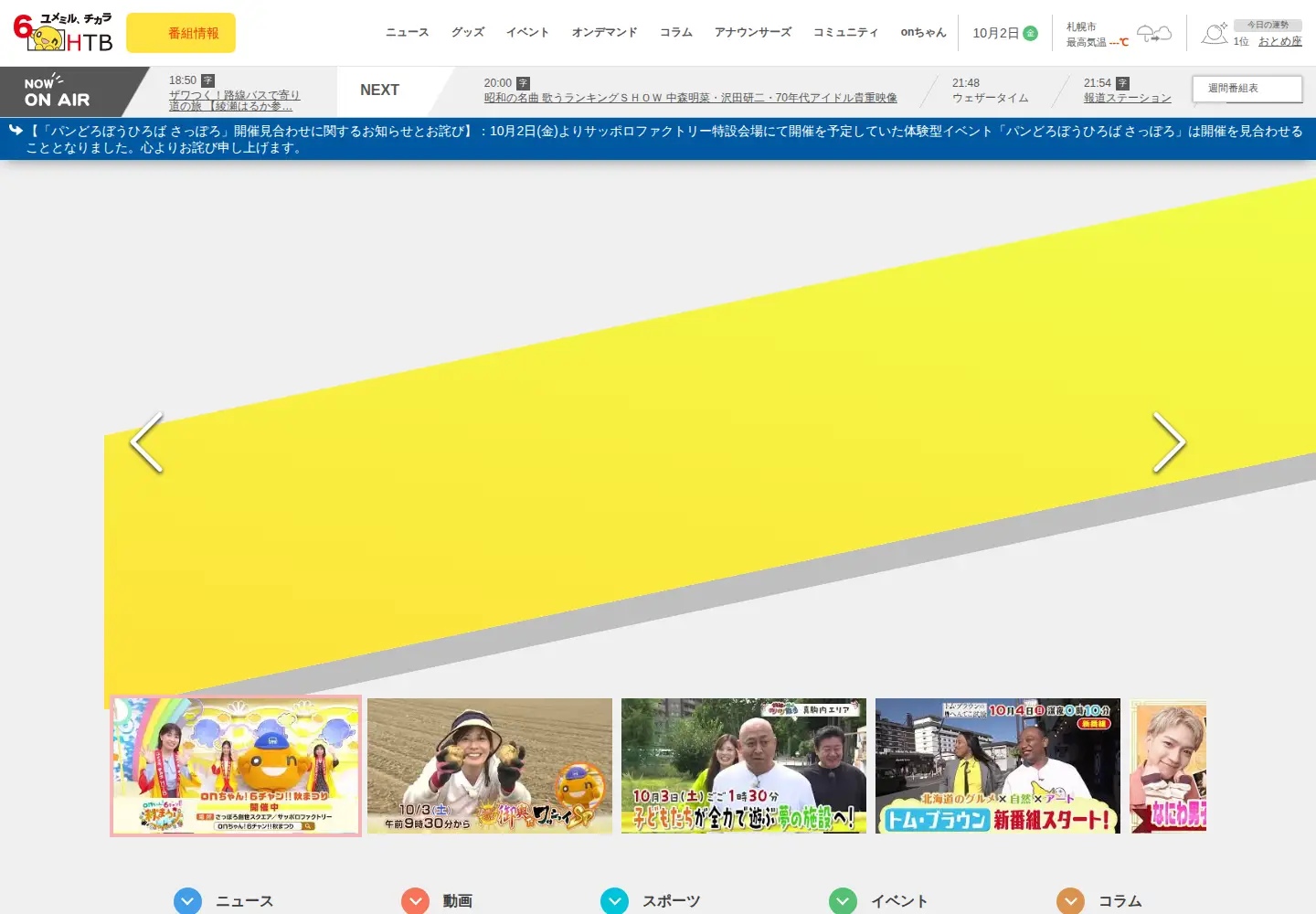The height and width of the screenshot is (914, 1316).
Task: Open the おとめ座 horoscope link
Action: click(x=1280, y=41)
